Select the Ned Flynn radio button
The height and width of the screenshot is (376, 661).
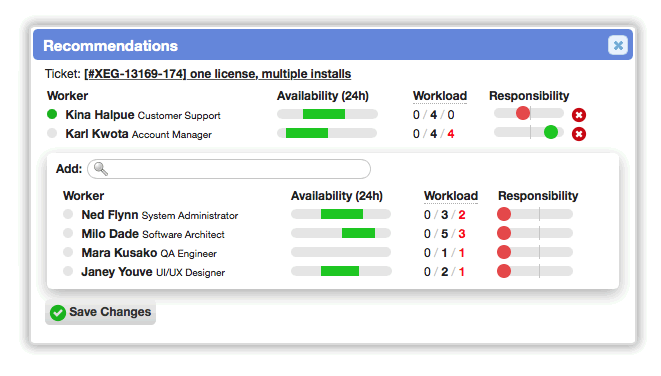[68, 214]
